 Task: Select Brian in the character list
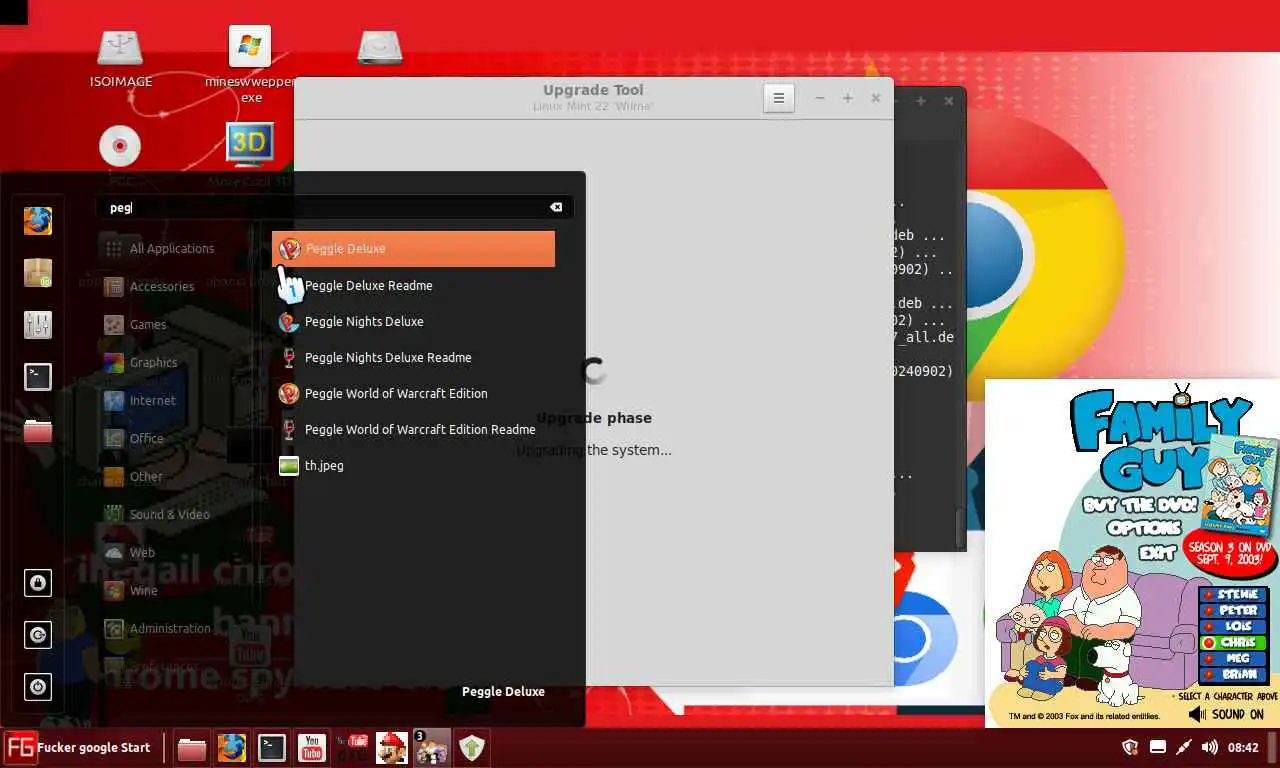pos(1233,674)
